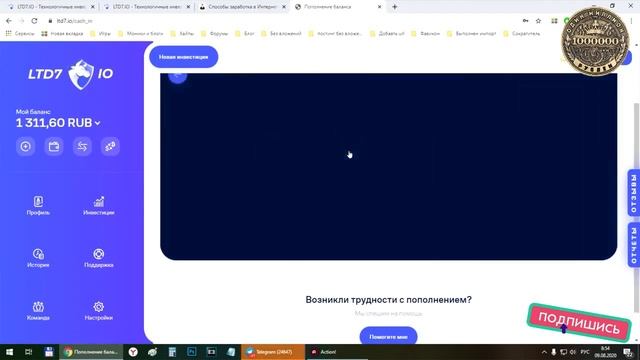Open the Без вложений bookmarks folder
The height and width of the screenshot is (360, 640).
click(282, 33)
